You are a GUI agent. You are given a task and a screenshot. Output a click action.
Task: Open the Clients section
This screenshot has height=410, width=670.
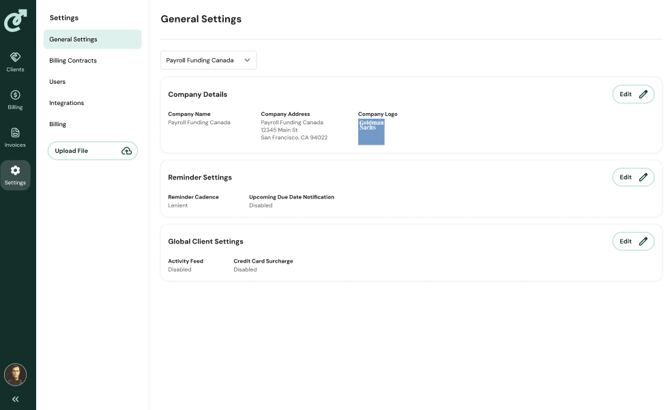pyautogui.click(x=15, y=62)
